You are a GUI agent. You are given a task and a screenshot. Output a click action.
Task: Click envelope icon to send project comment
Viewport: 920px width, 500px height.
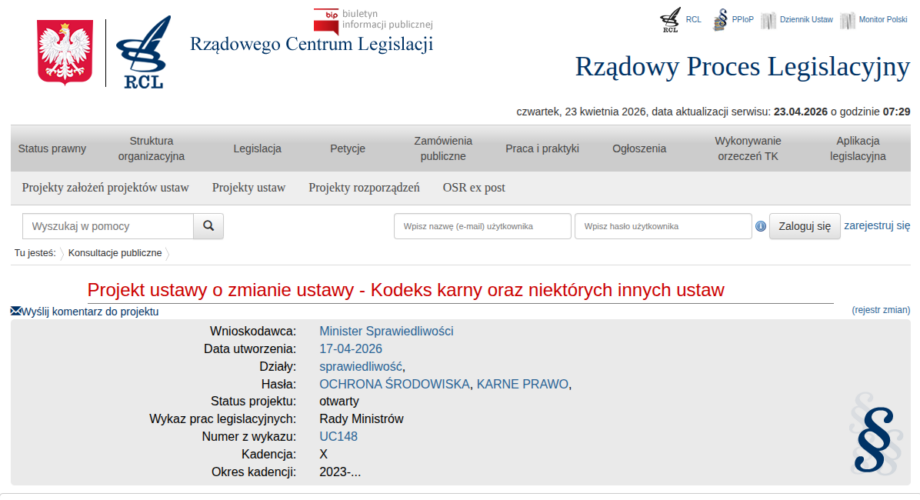pyautogui.click(x=15, y=312)
